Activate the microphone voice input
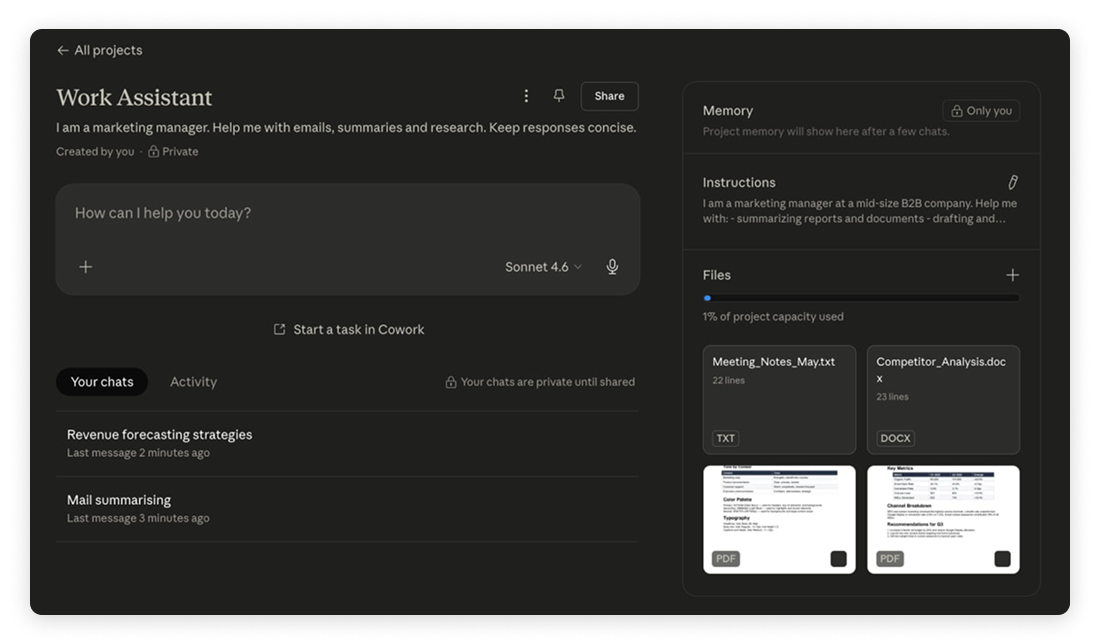This screenshot has width=1100, height=644. [612, 267]
